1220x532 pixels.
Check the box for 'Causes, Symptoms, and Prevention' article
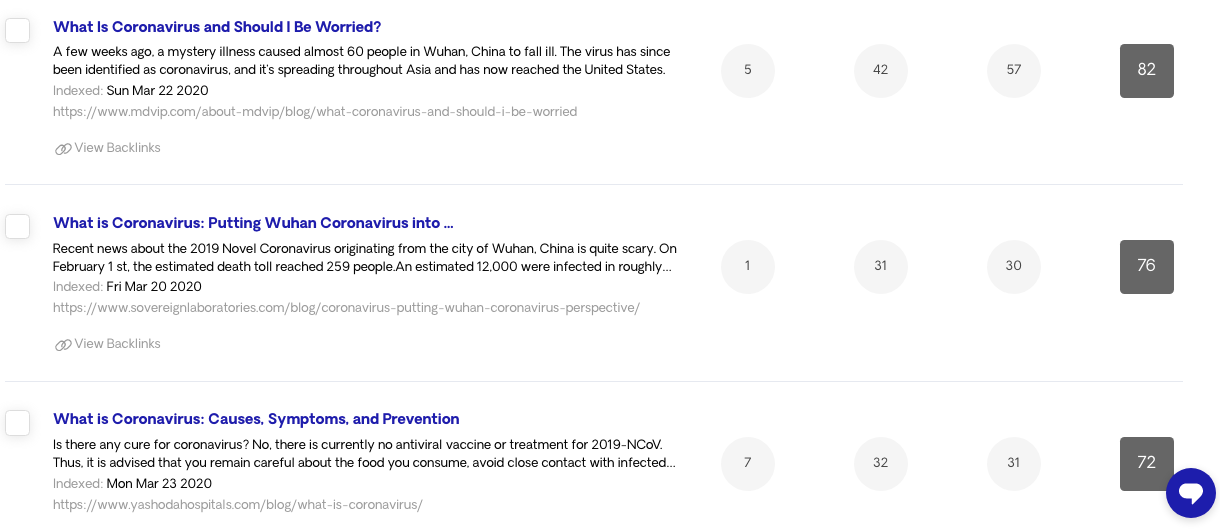17,423
